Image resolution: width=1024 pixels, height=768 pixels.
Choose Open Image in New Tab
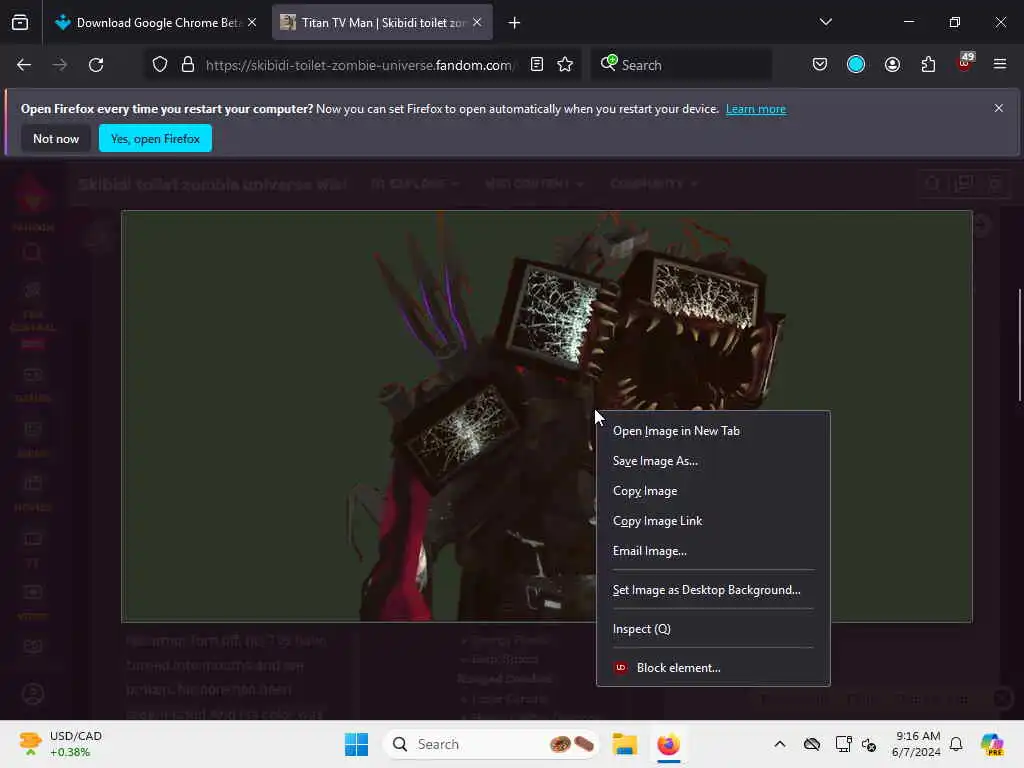point(713,431)
